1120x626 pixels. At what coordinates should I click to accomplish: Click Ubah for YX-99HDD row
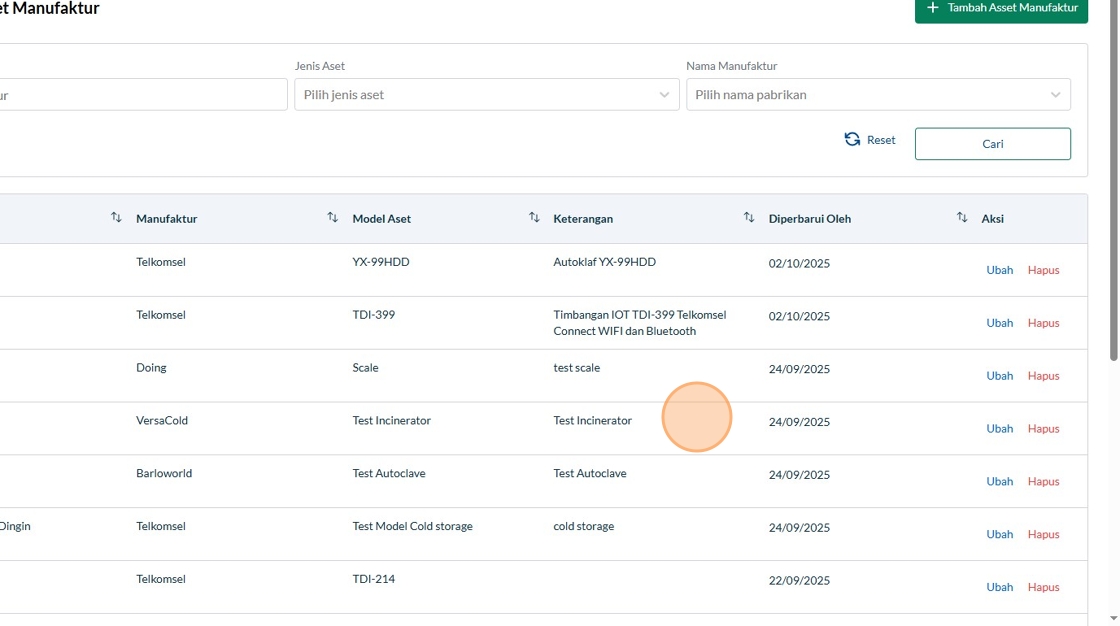[1000, 270]
